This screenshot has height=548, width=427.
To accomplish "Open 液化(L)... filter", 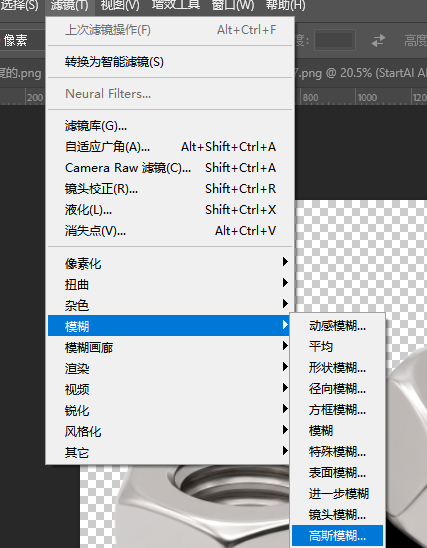I will pyautogui.click(x=170, y=210).
